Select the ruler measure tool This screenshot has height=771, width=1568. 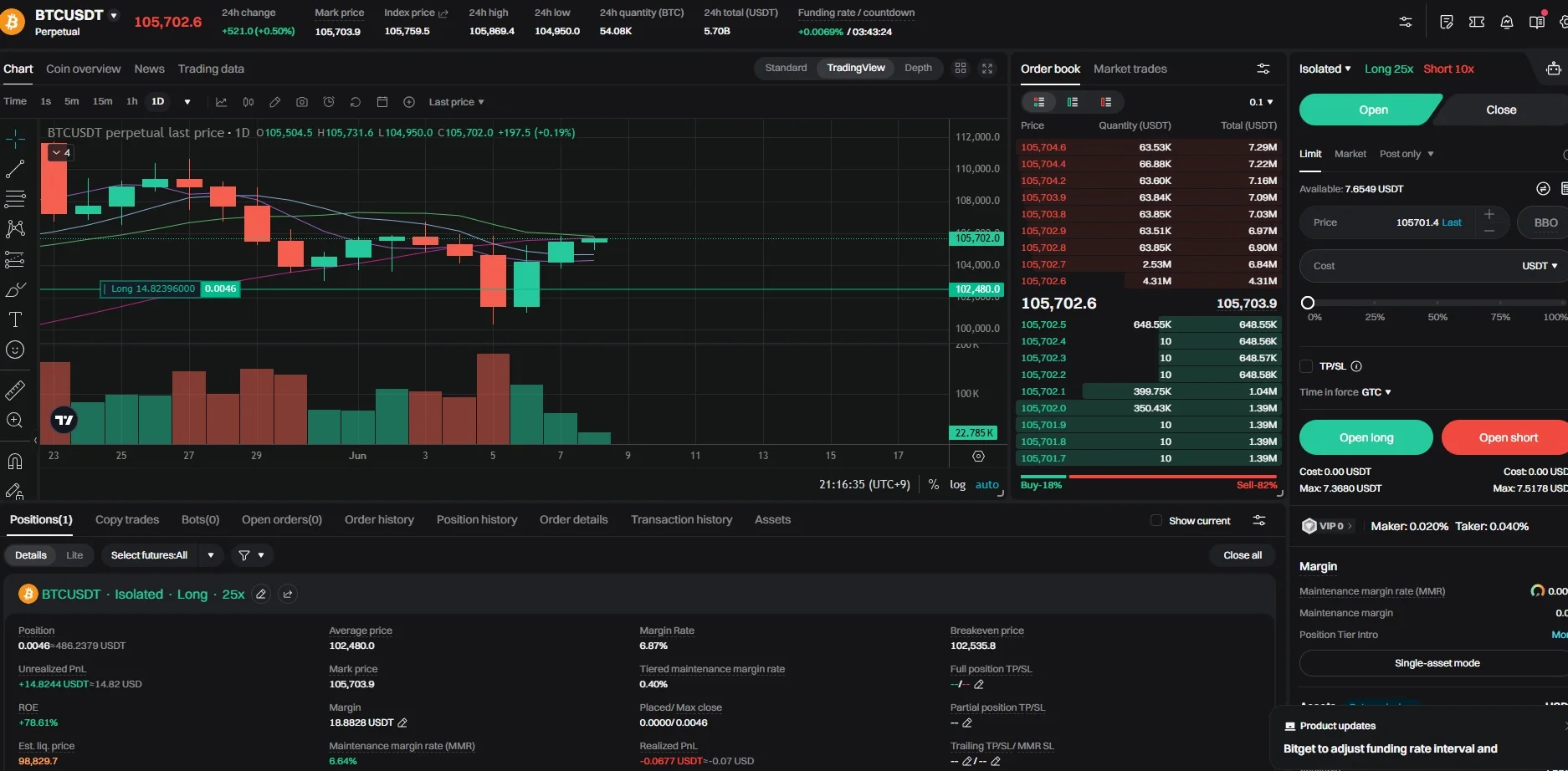pos(15,390)
